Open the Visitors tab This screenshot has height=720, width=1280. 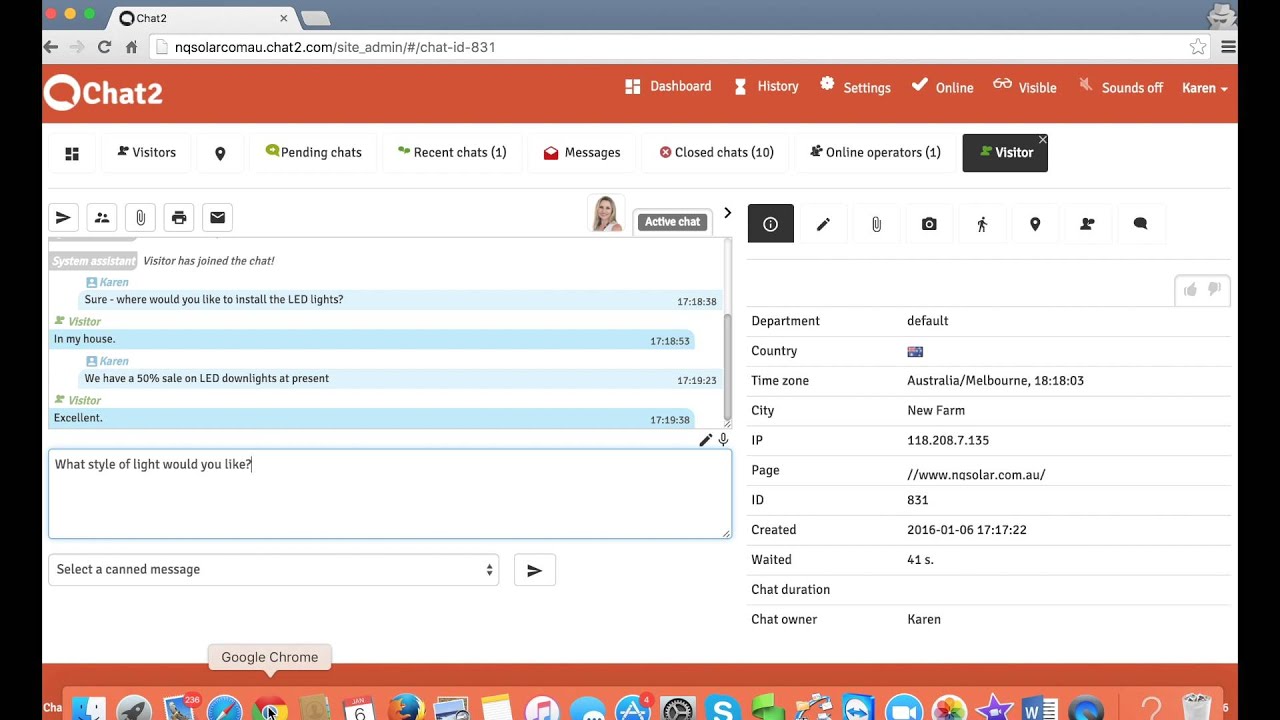click(x=146, y=153)
